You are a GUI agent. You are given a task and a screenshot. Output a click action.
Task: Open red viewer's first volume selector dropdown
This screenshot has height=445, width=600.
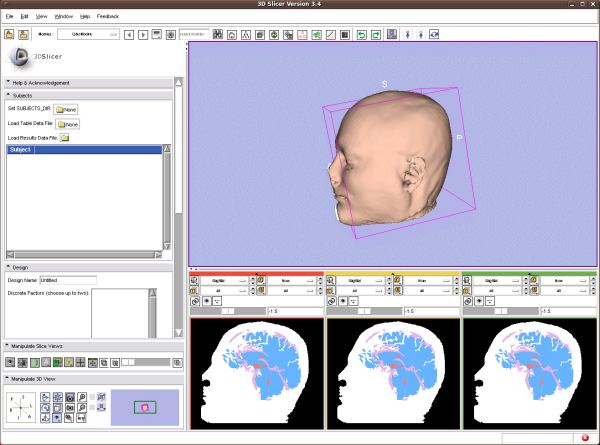point(224,281)
